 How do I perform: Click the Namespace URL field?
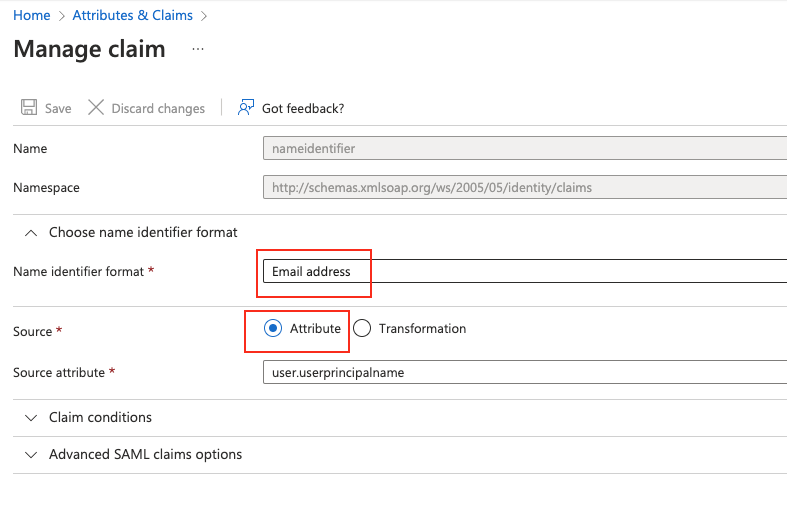(x=524, y=187)
